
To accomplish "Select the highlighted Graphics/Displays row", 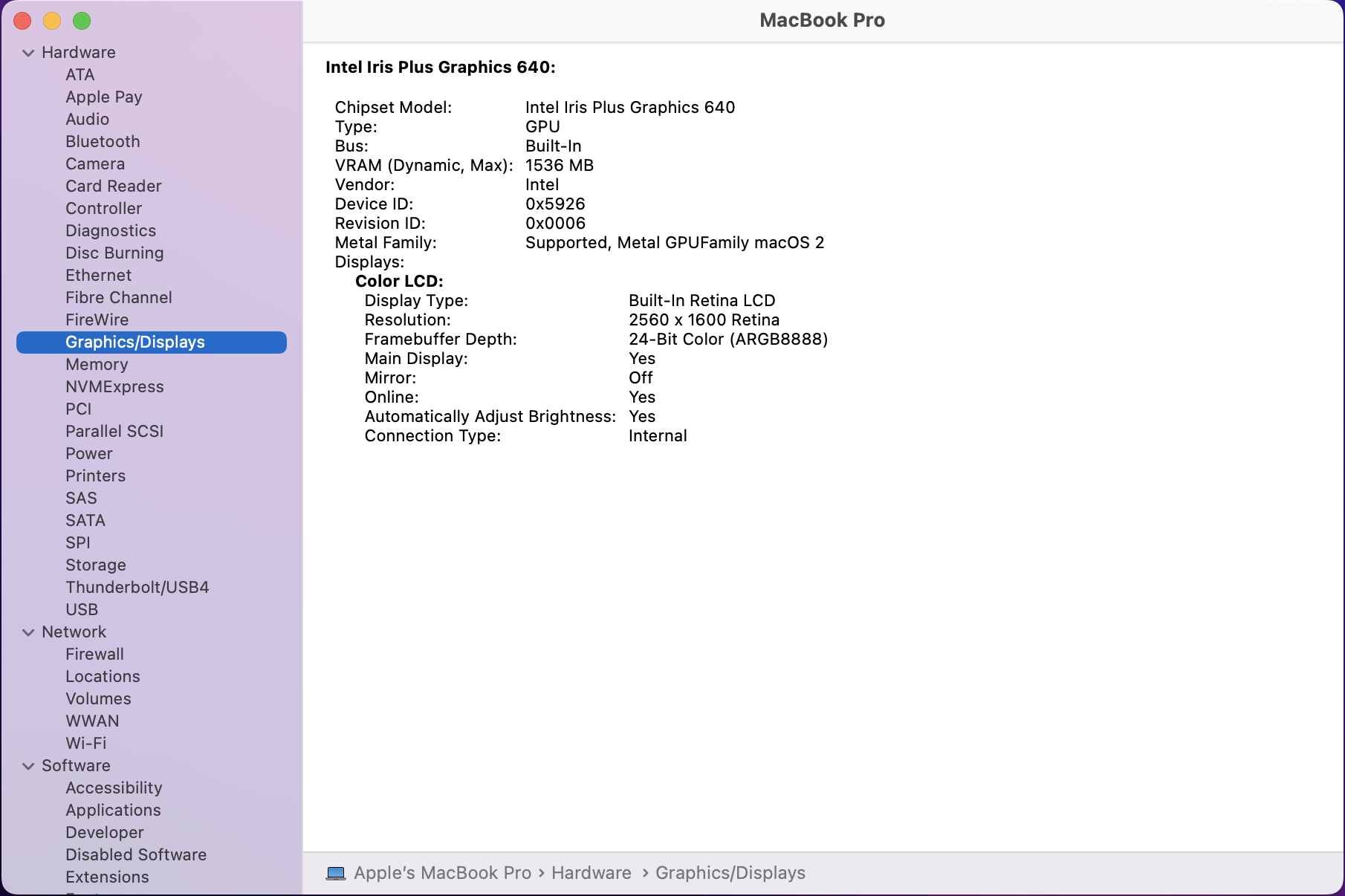I will coord(152,343).
